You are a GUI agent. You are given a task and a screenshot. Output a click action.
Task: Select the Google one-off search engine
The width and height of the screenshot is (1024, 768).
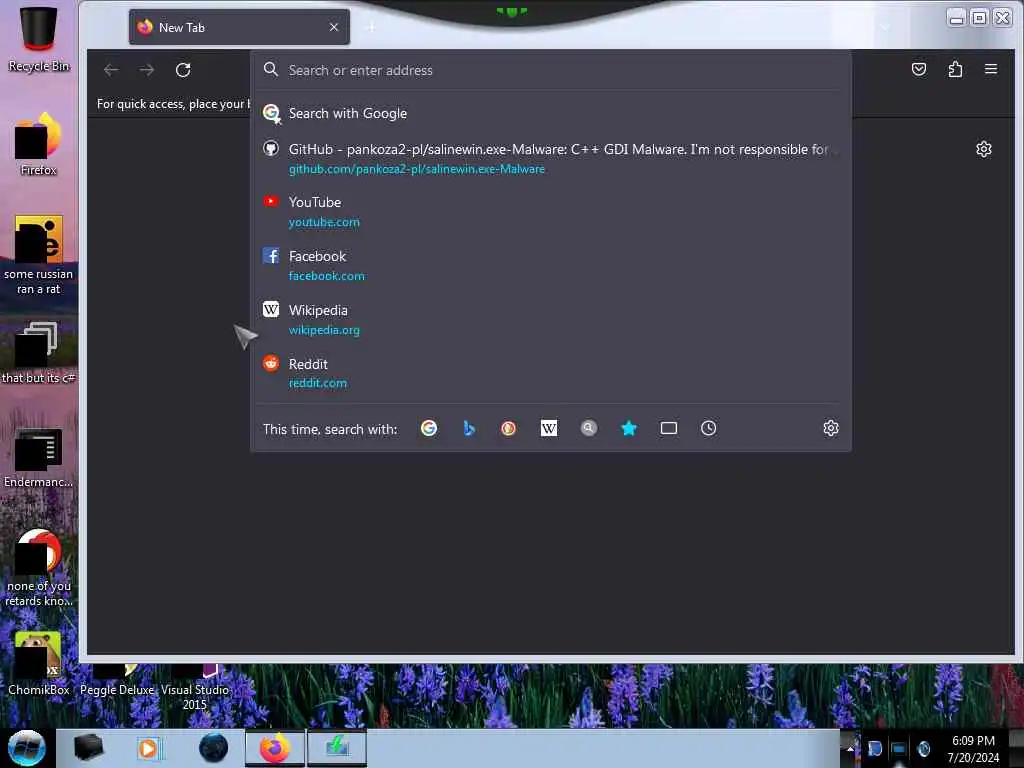click(x=429, y=428)
